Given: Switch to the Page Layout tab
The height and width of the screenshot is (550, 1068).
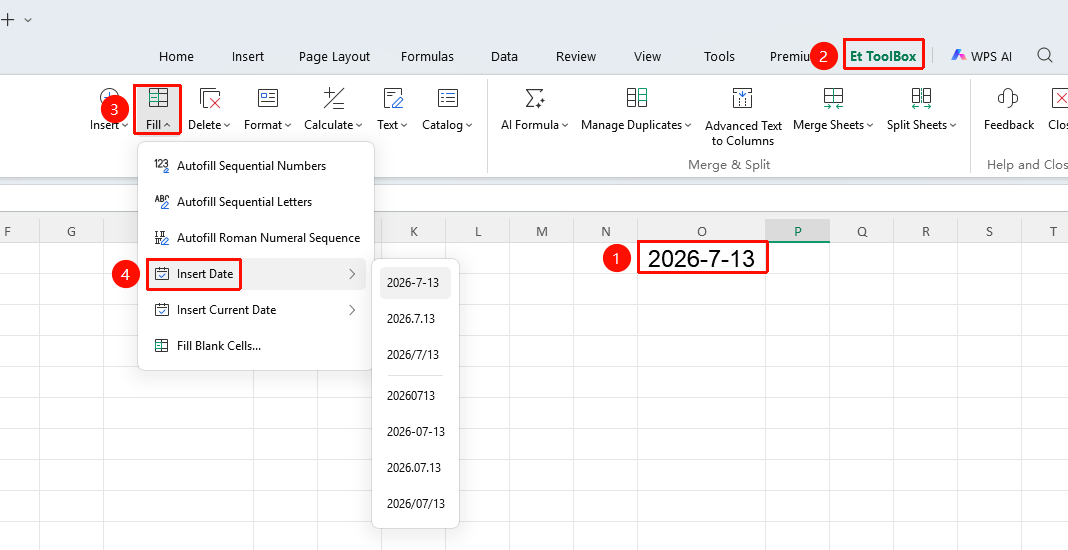Looking at the screenshot, I should [334, 57].
